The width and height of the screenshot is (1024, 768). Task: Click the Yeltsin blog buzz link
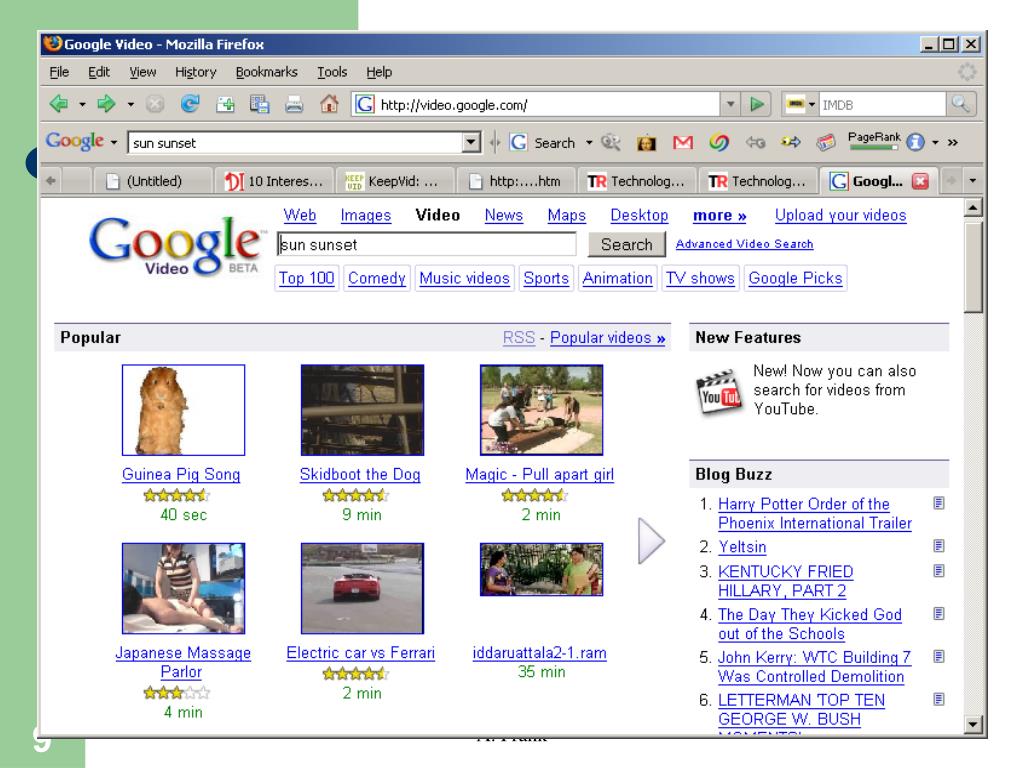[743, 547]
